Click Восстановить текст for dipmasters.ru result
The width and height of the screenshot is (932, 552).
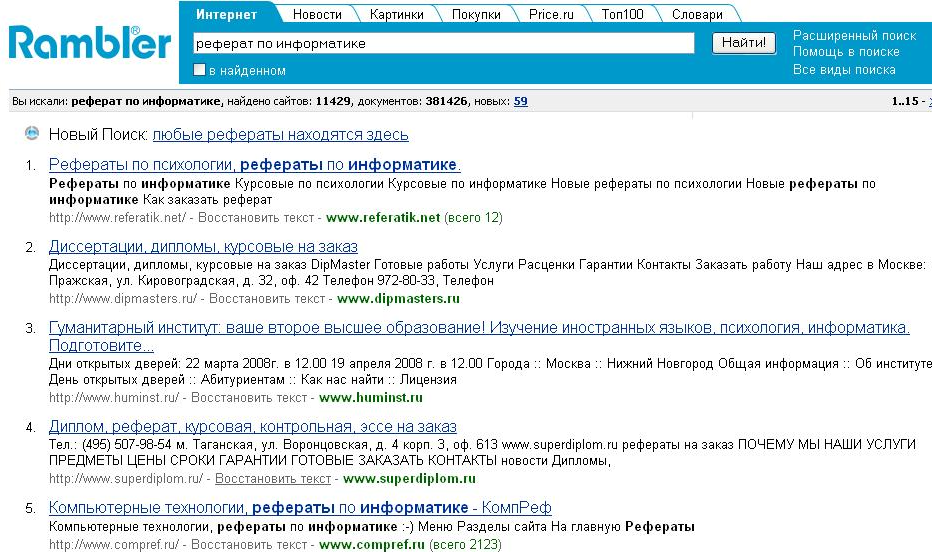(267, 298)
